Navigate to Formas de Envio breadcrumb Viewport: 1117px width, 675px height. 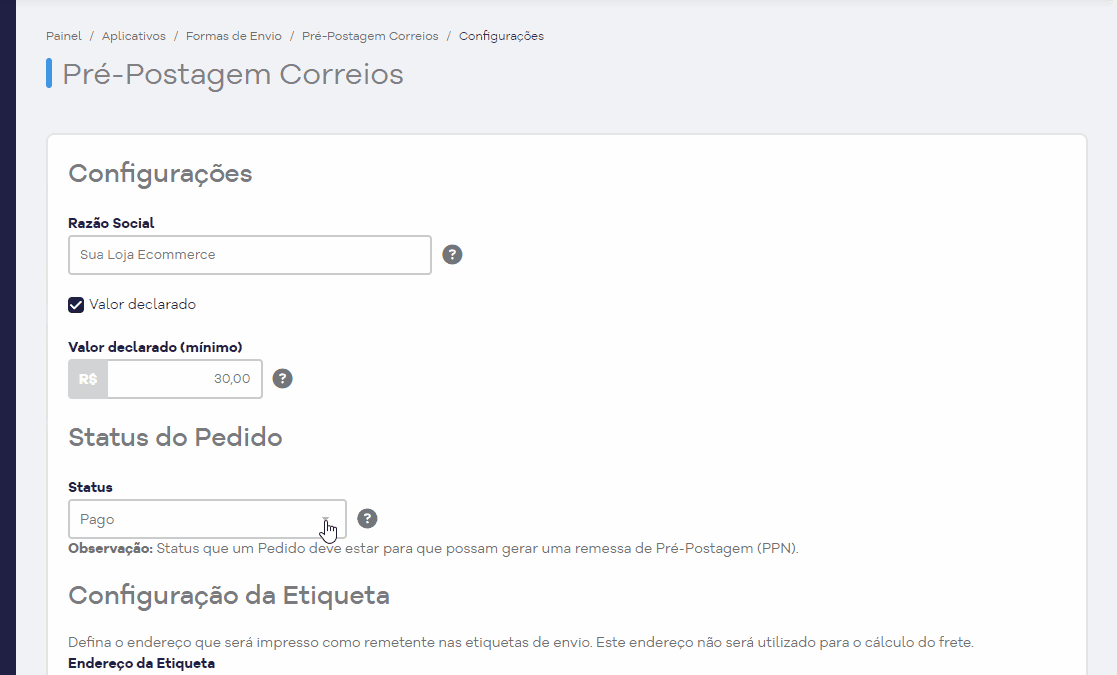[234, 36]
